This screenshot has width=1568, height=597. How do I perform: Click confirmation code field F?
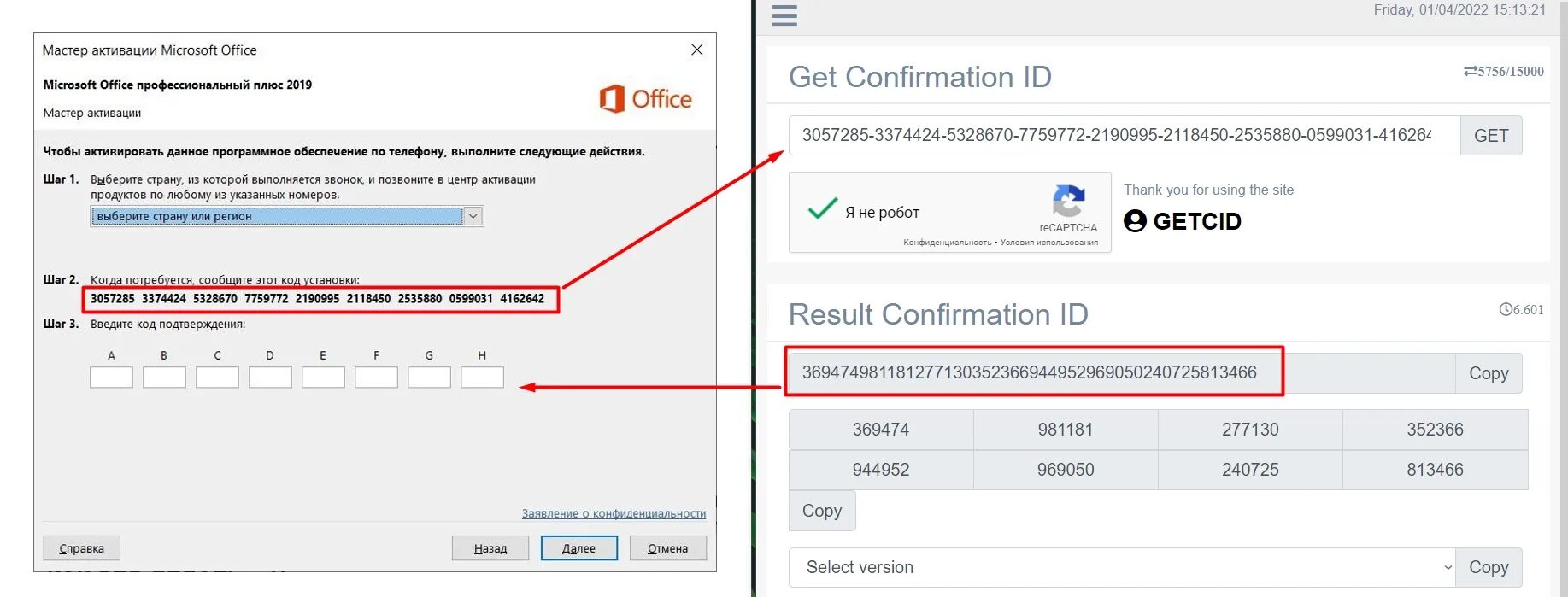[x=376, y=378]
